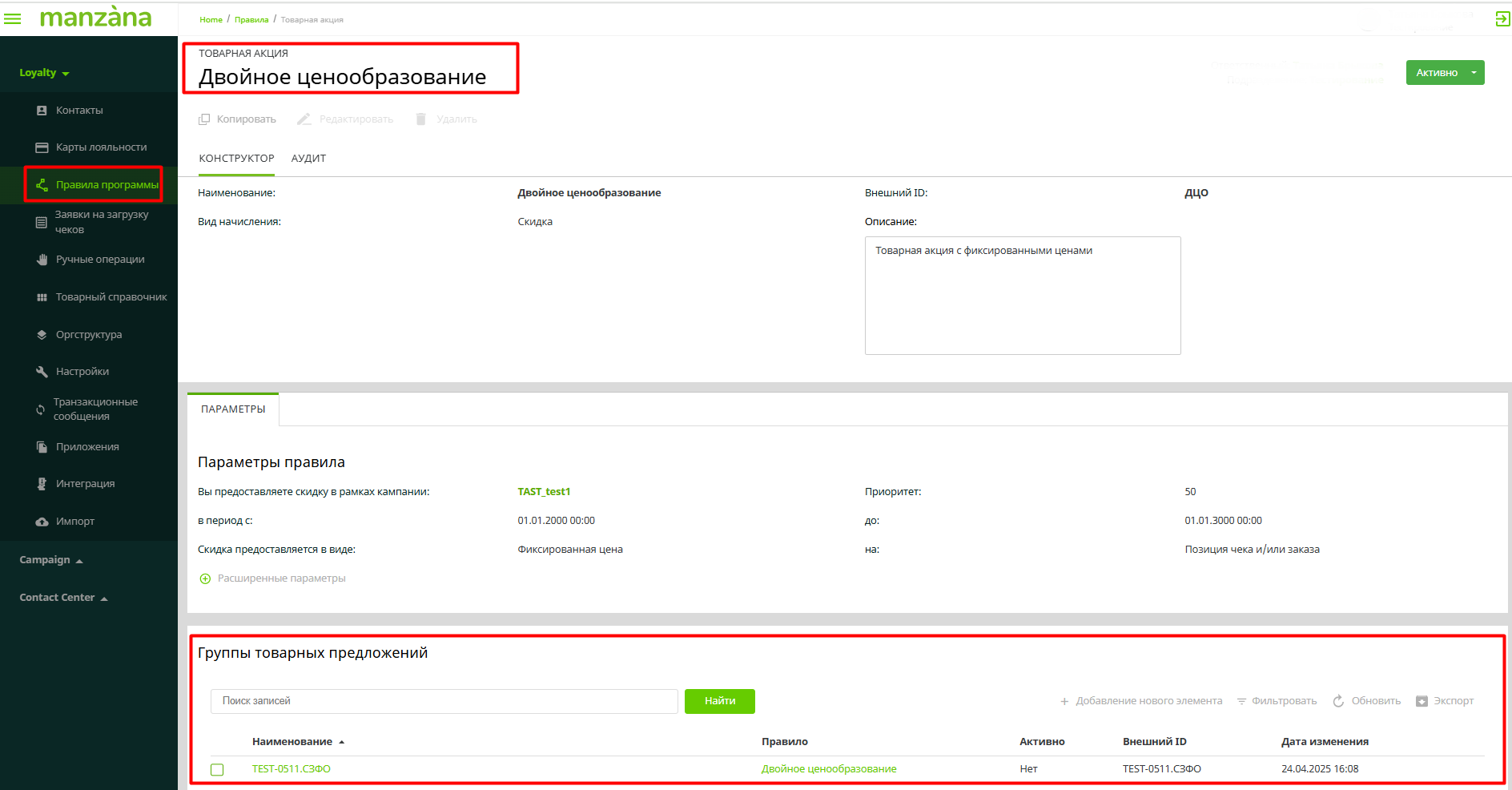Click Экспорт in the table toolbar

coord(1445,701)
